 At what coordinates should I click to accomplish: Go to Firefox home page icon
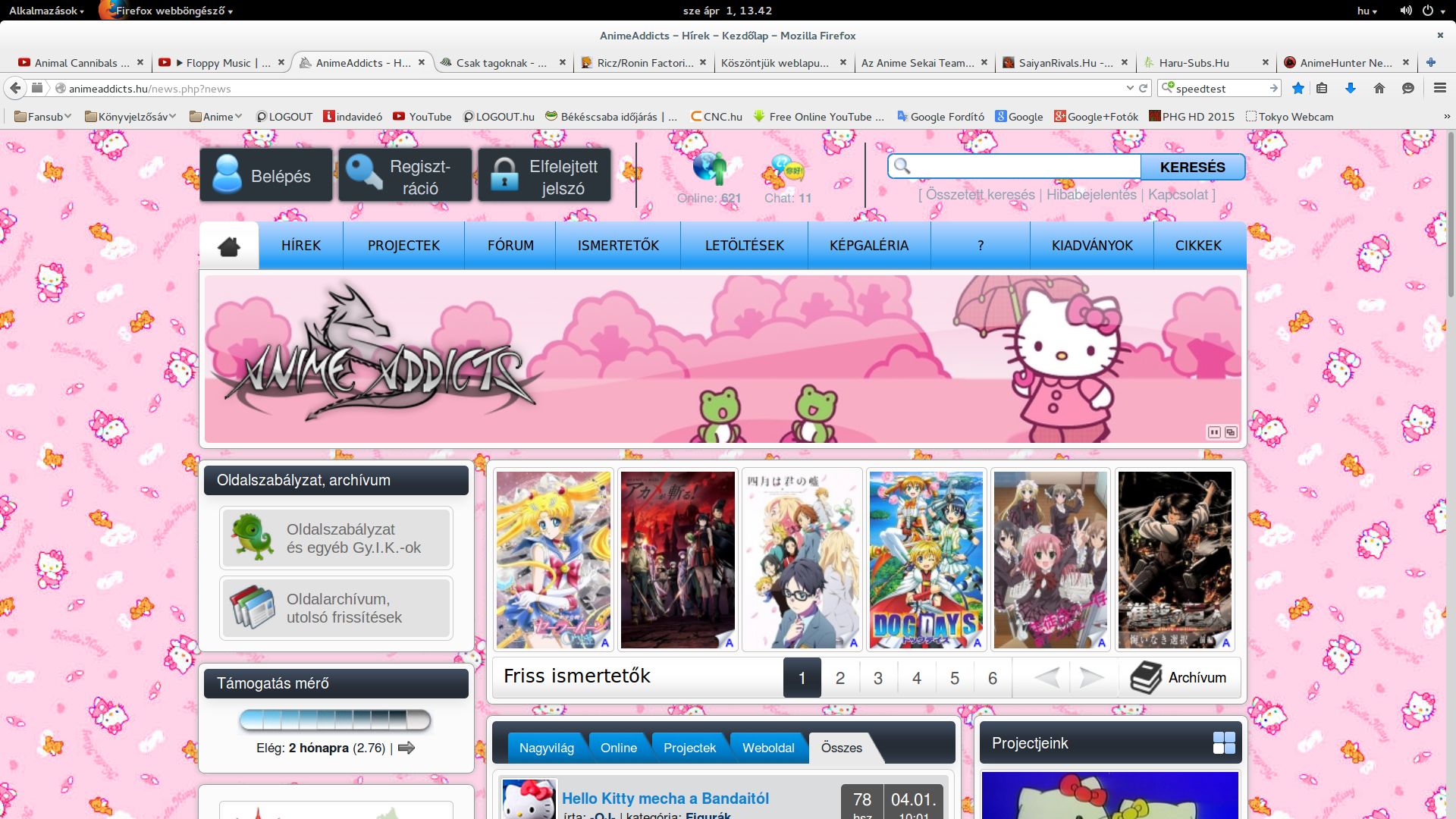coord(1379,89)
